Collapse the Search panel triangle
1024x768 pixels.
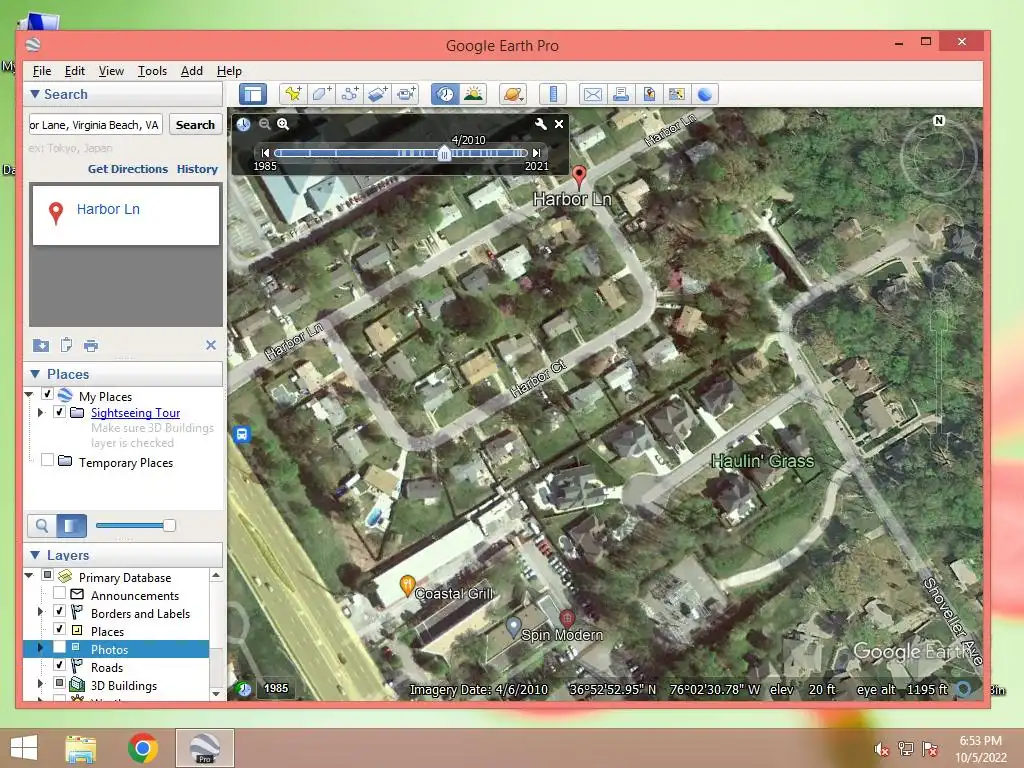pyautogui.click(x=35, y=94)
